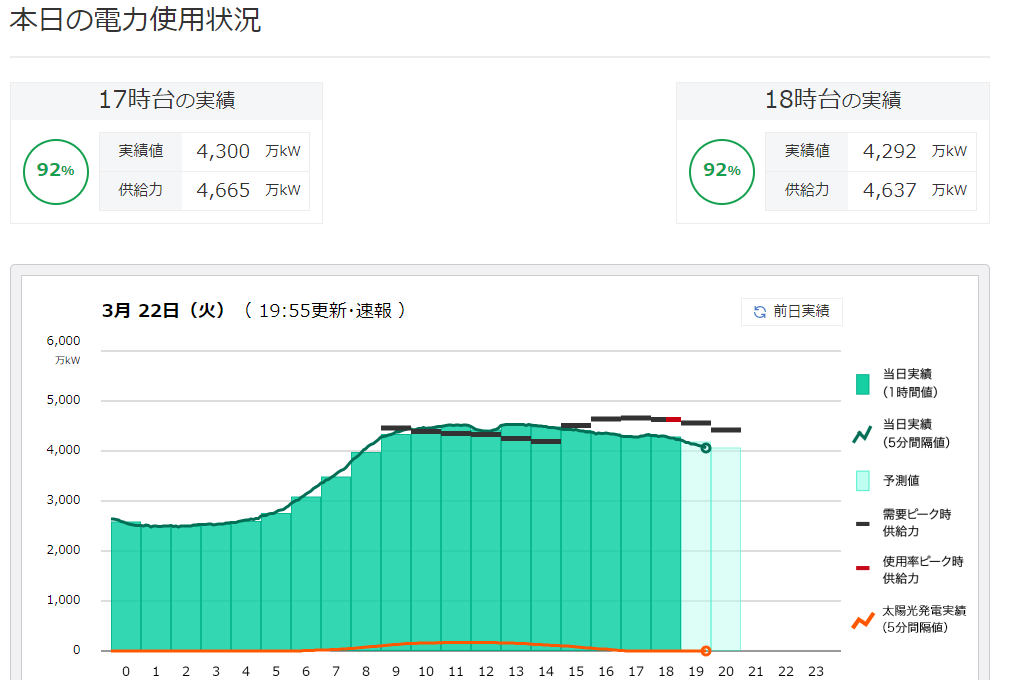Click the 実績値 label in 17時台 panel
The height and width of the screenshot is (680, 1011).
pyautogui.click(x=141, y=151)
